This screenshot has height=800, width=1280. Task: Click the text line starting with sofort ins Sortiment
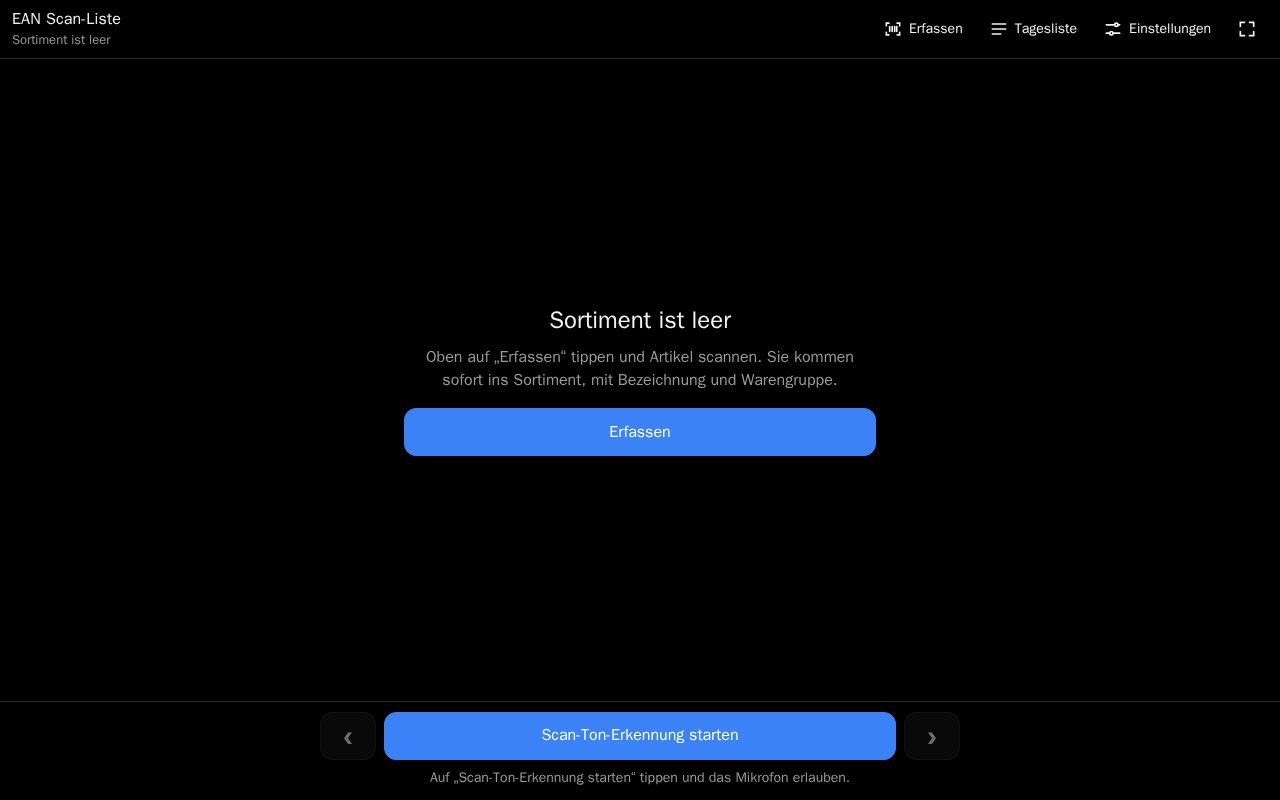(640, 380)
